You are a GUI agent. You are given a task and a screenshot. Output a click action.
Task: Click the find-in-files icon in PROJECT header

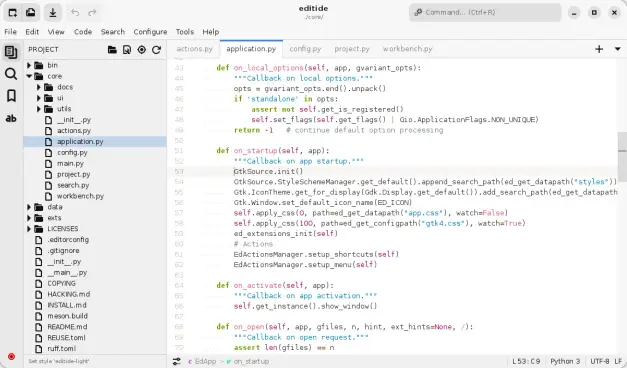(127, 50)
